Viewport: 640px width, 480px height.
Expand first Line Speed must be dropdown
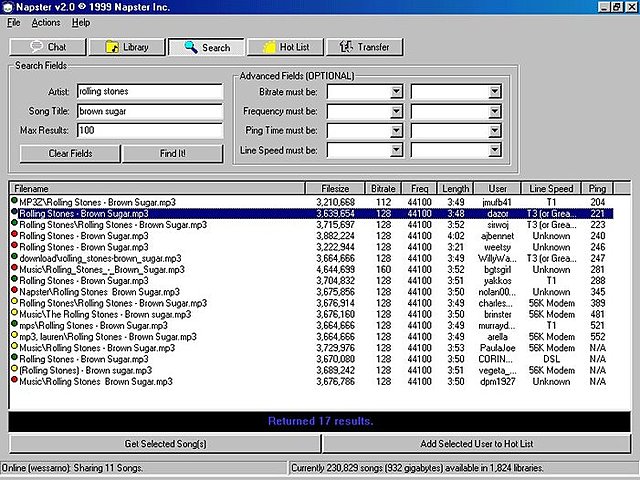(x=396, y=151)
